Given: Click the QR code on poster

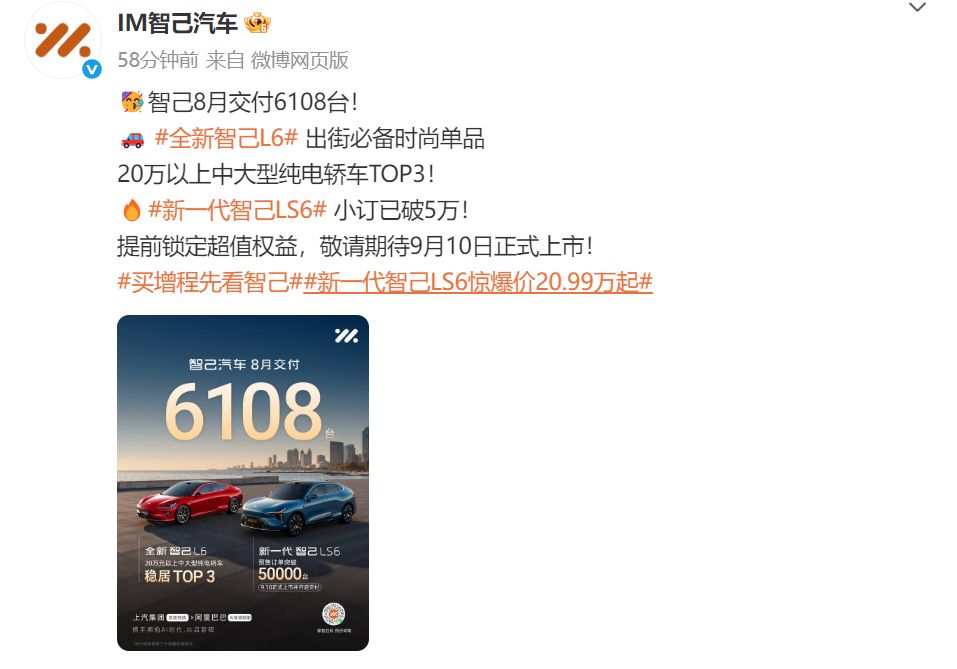Looking at the screenshot, I should pyautogui.click(x=333, y=614).
